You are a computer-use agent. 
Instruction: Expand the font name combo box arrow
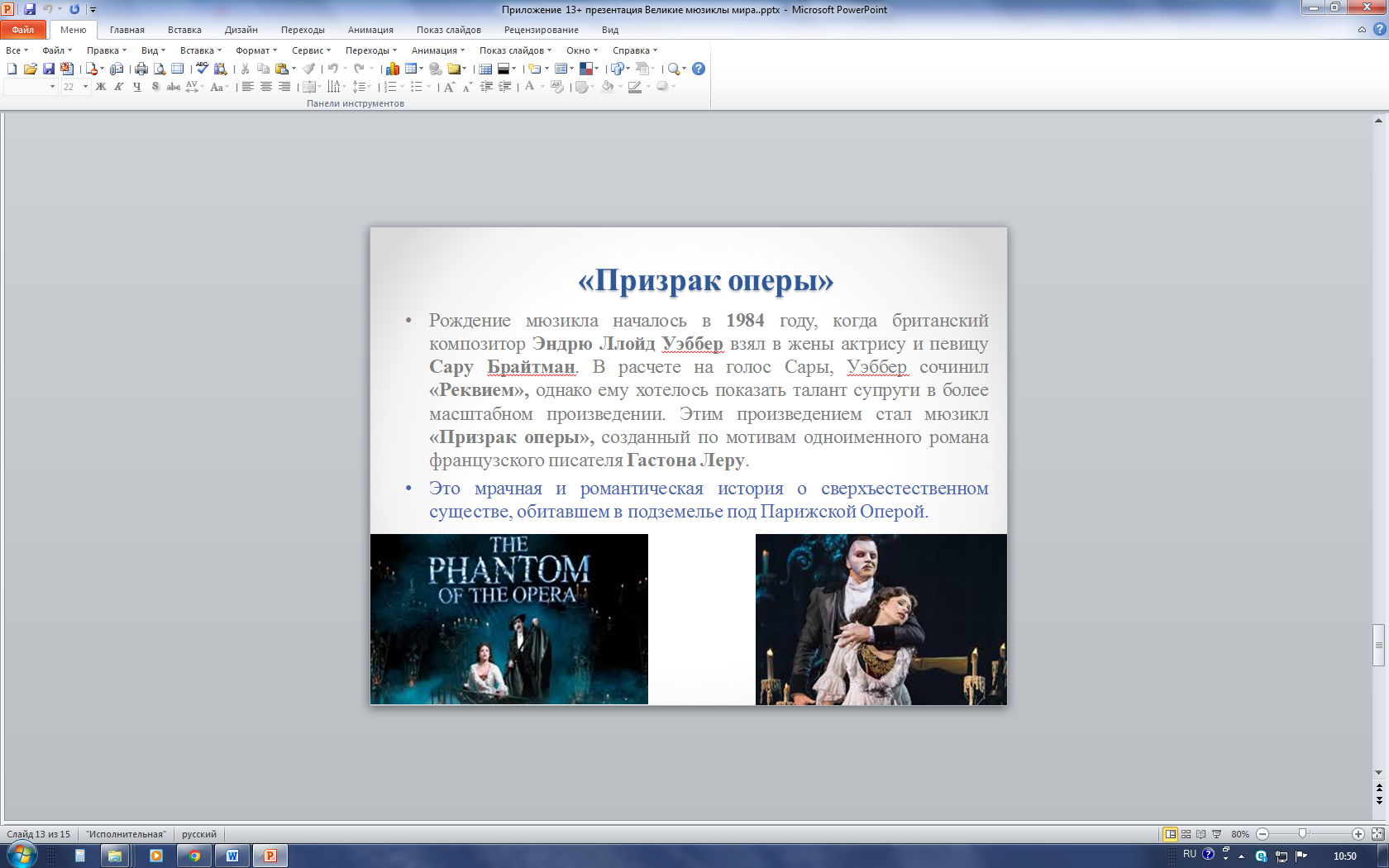click(52, 87)
